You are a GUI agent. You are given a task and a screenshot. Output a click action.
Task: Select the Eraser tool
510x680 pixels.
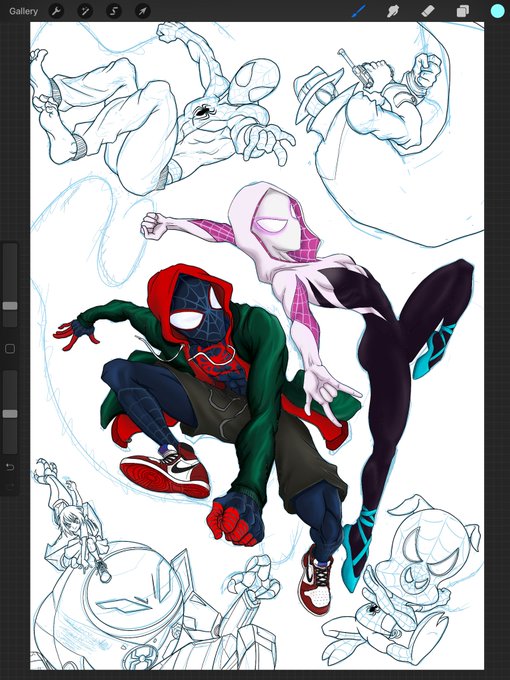(x=428, y=11)
